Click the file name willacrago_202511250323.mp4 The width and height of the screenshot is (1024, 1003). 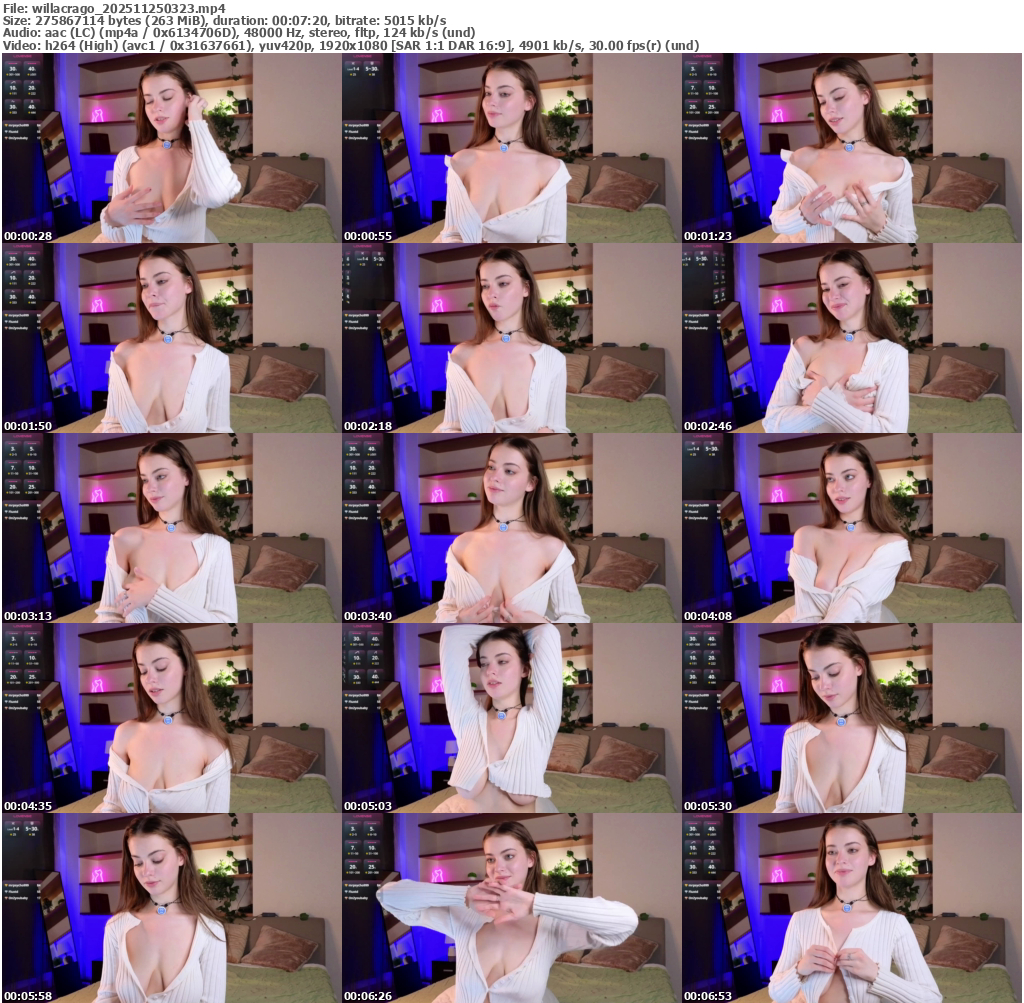pyautogui.click(x=129, y=8)
